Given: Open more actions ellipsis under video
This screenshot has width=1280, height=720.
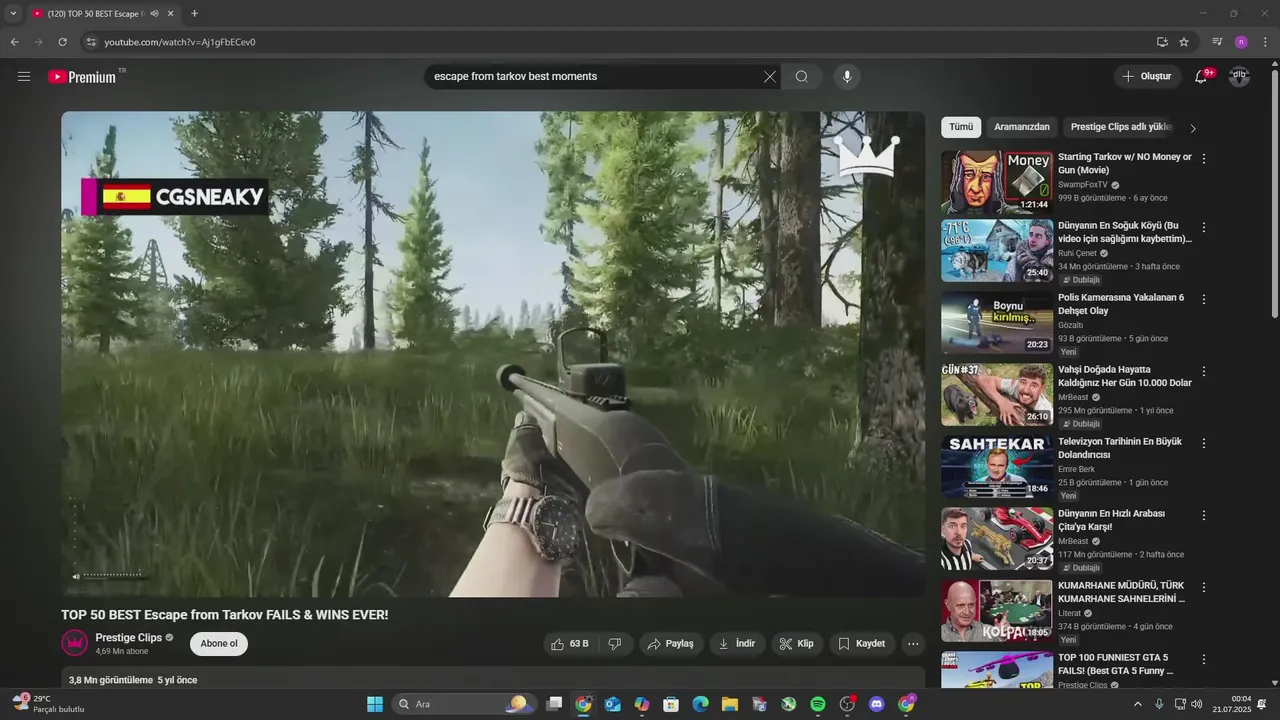Looking at the screenshot, I should click(x=913, y=644).
